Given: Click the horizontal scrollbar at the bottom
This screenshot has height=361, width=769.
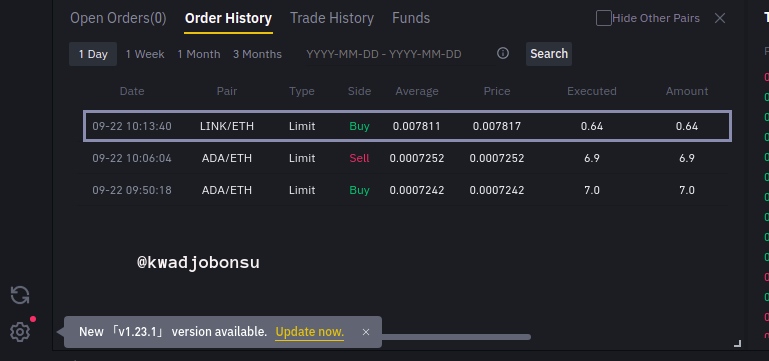Looking at the screenshot, I should tap(456, 337).
